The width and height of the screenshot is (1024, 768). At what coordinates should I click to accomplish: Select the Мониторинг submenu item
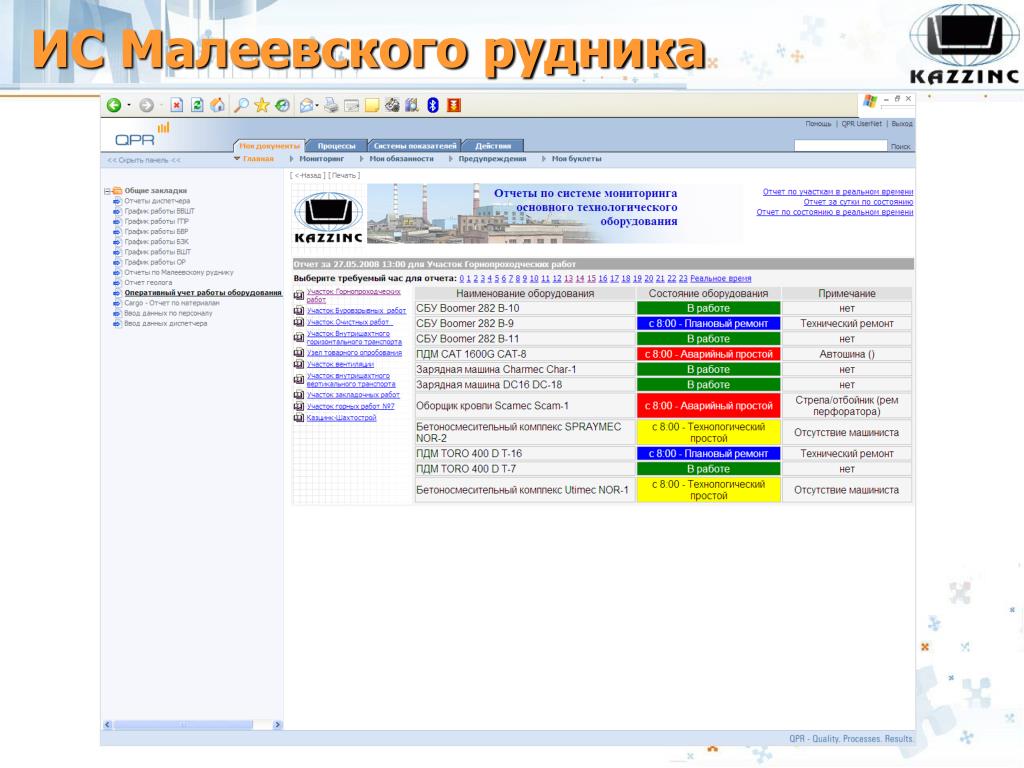pyautogui.click(x=321, y=159)
